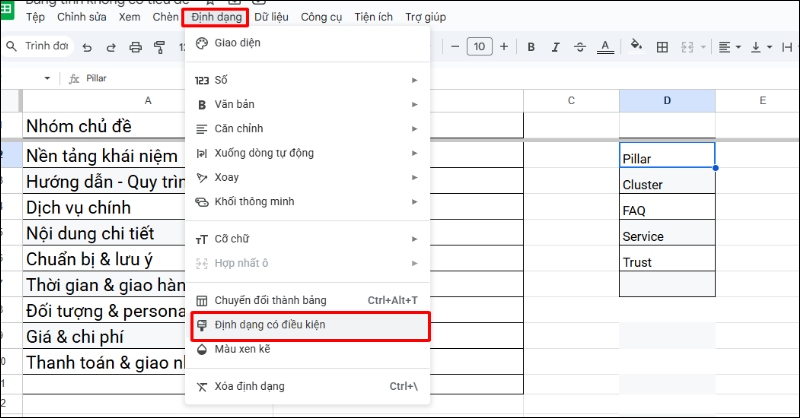Select Xóa định dạng
800x418 pixels.
tap(308, 386)
